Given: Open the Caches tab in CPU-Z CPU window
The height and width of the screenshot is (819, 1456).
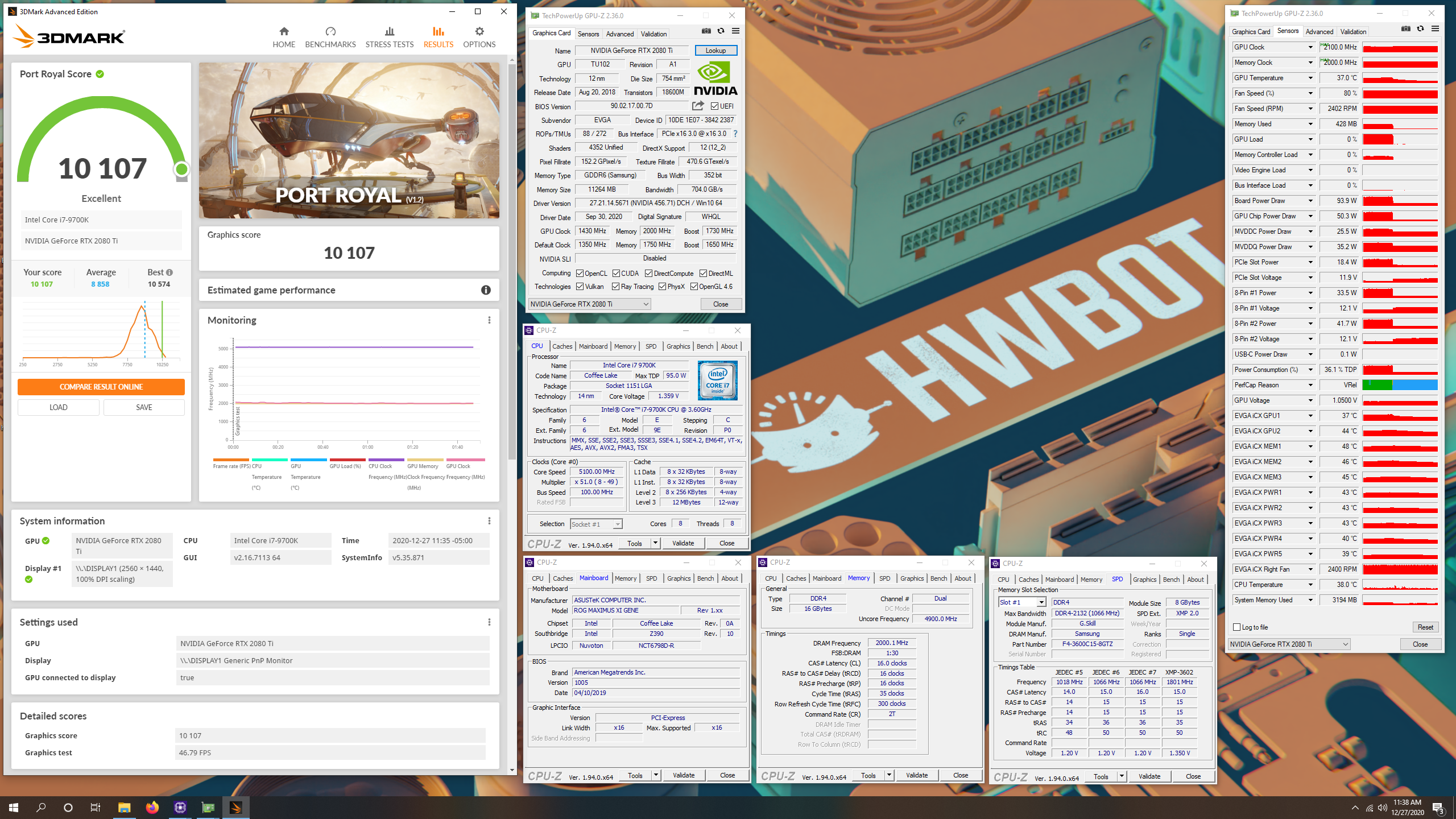Looking at the screenshot, I should pos(562,346).
